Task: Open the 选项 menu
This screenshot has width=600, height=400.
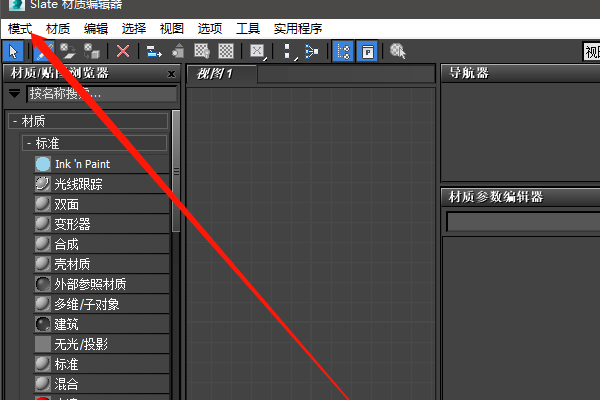Action: pos(210,29)
